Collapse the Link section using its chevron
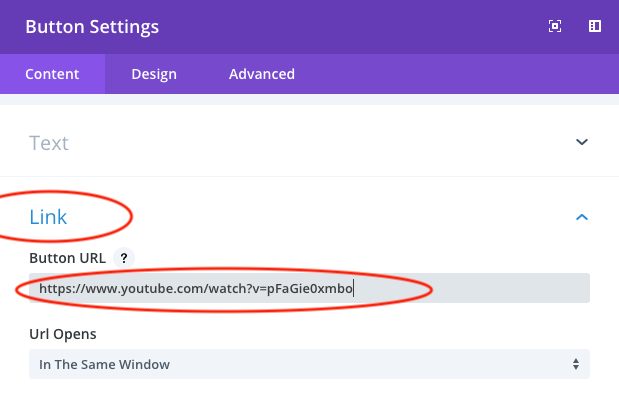The height and width of the screenshot is (406, 619). (582, 217)
